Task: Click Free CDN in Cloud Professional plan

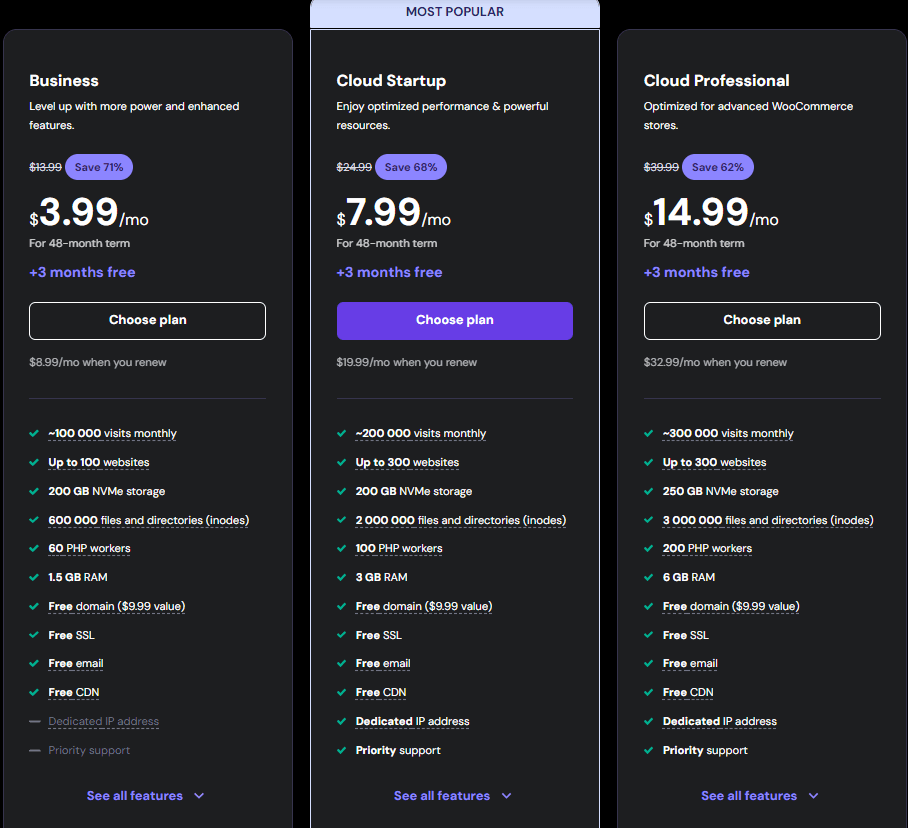Action: (x=688, y=693)
